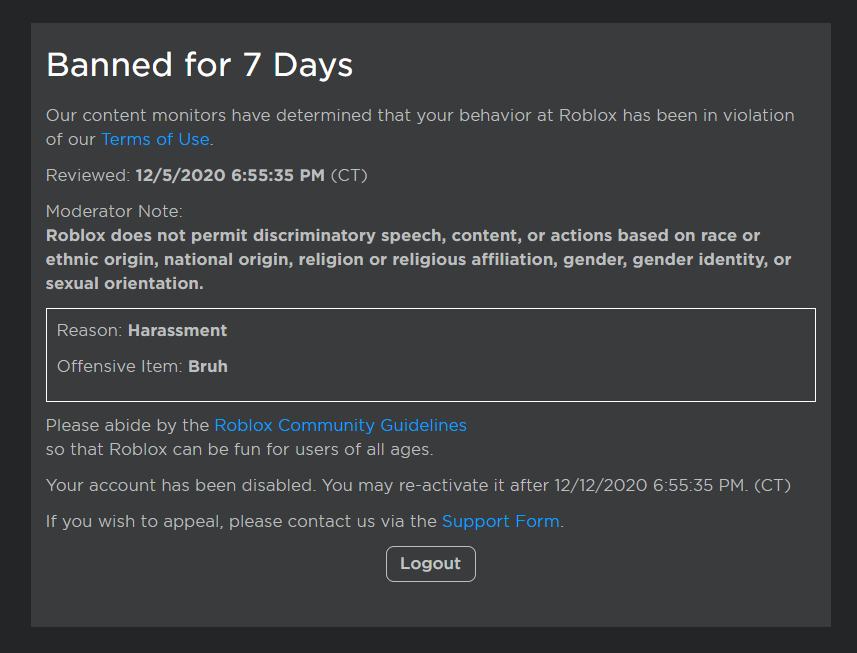
Task: Click the Logout button
Action: click(431, 563)
